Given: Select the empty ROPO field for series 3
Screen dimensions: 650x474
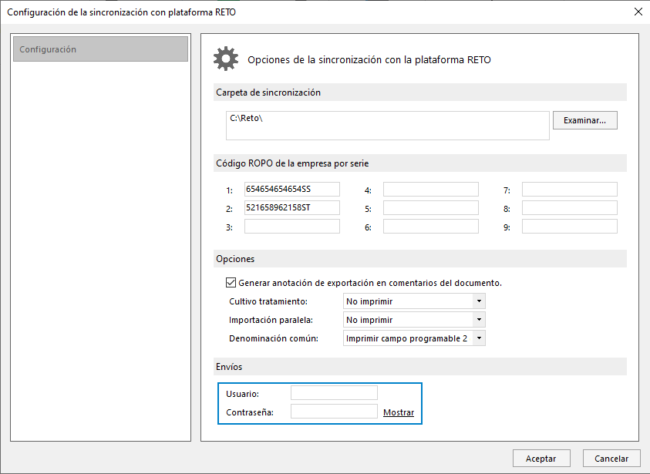Looking at the screenshot, I should (x=291, y=227).
